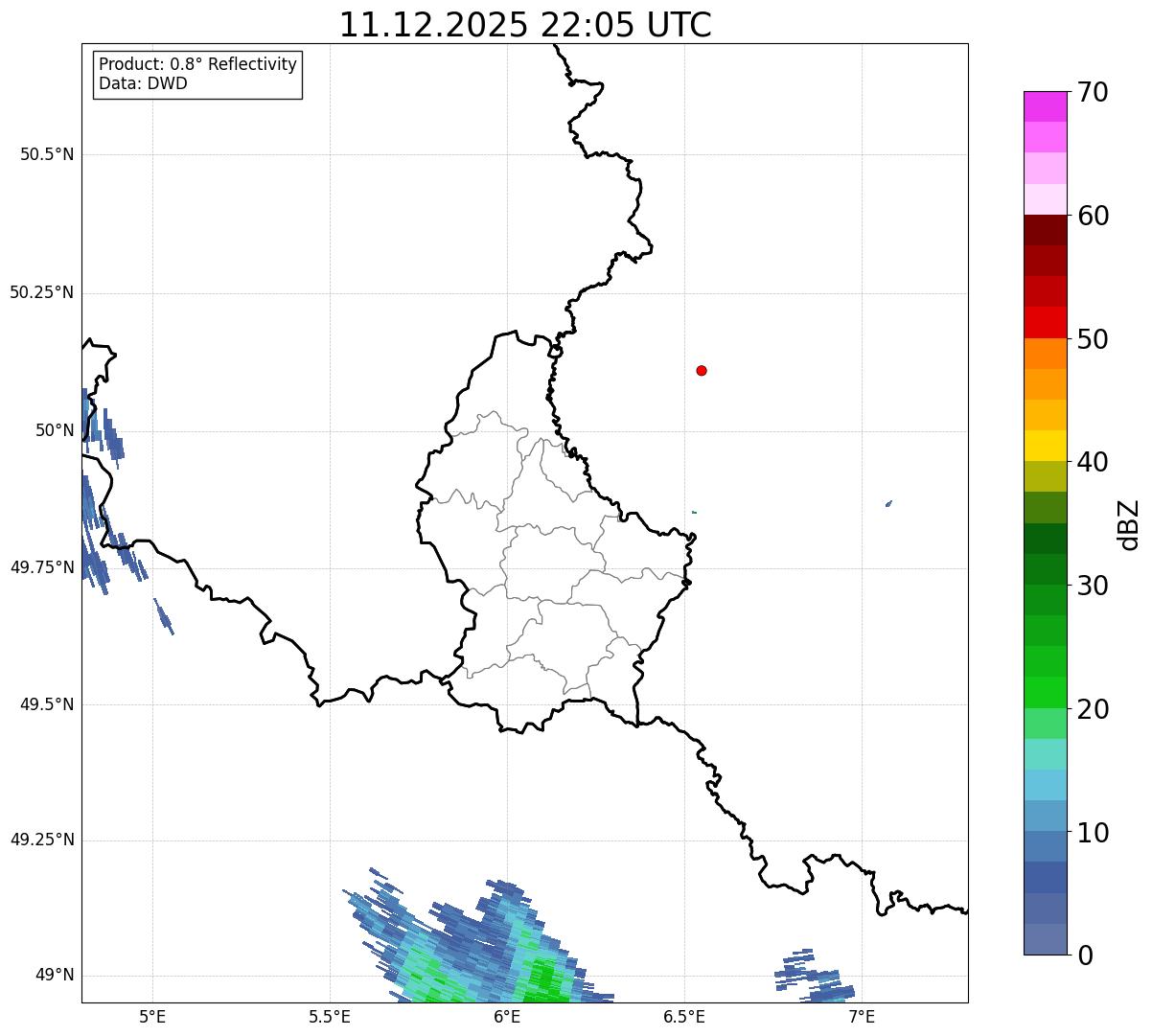
Task: Click the colorbar tick label 40
Action: click(1093, 462)
